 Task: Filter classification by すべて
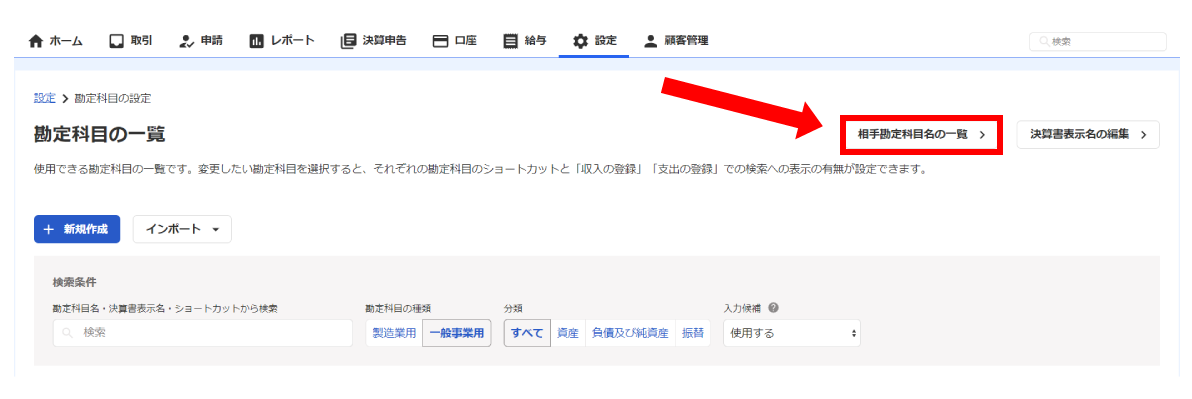coord(528,333)
